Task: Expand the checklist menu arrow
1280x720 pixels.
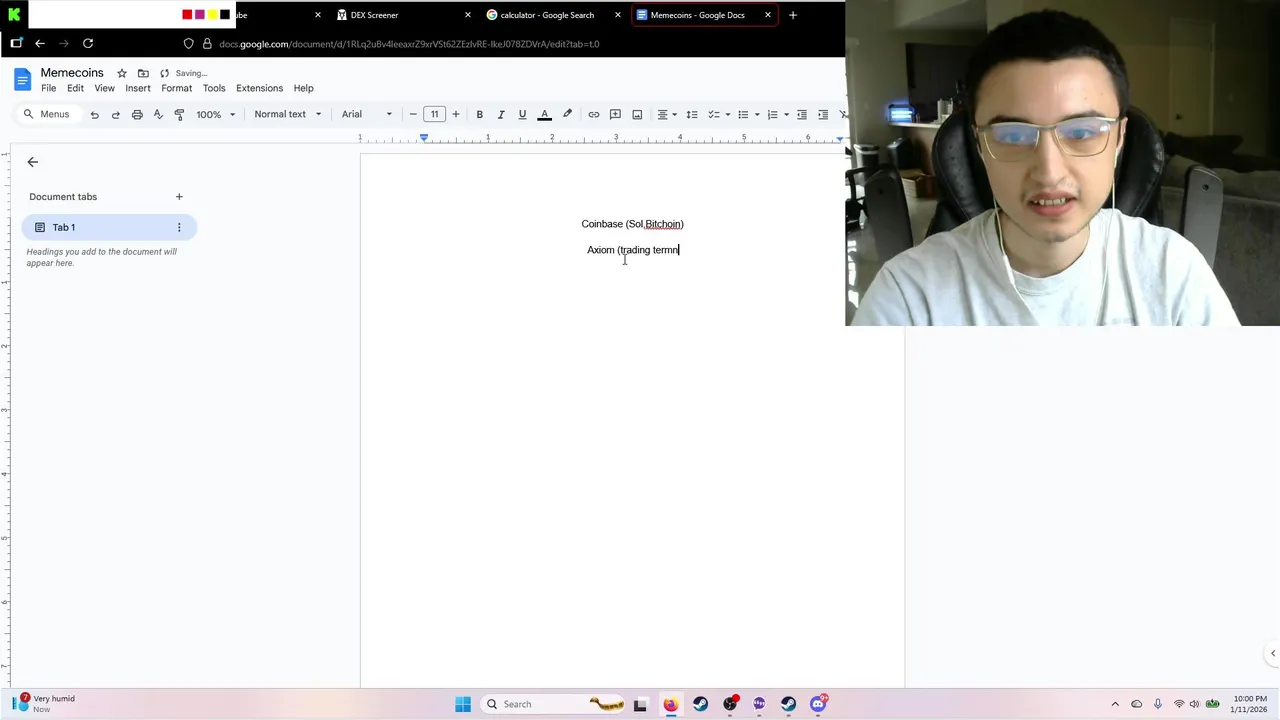Action: click(727, 114)
